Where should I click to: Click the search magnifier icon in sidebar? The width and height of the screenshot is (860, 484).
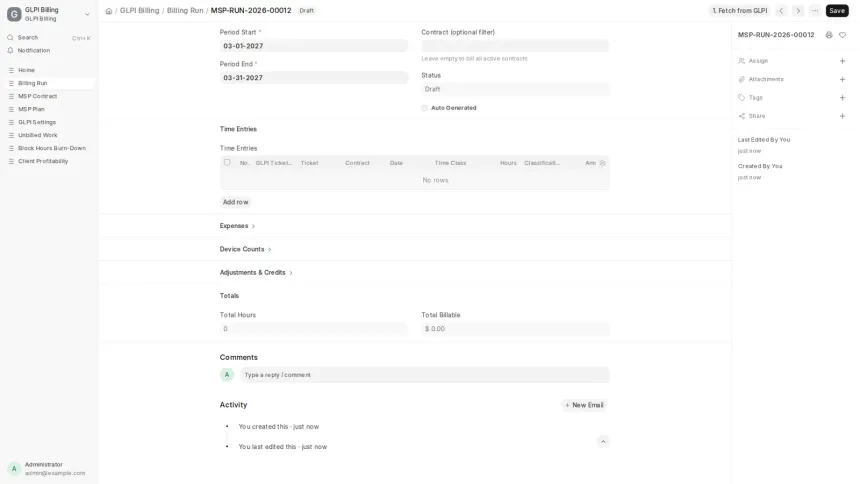pos(10,37)
